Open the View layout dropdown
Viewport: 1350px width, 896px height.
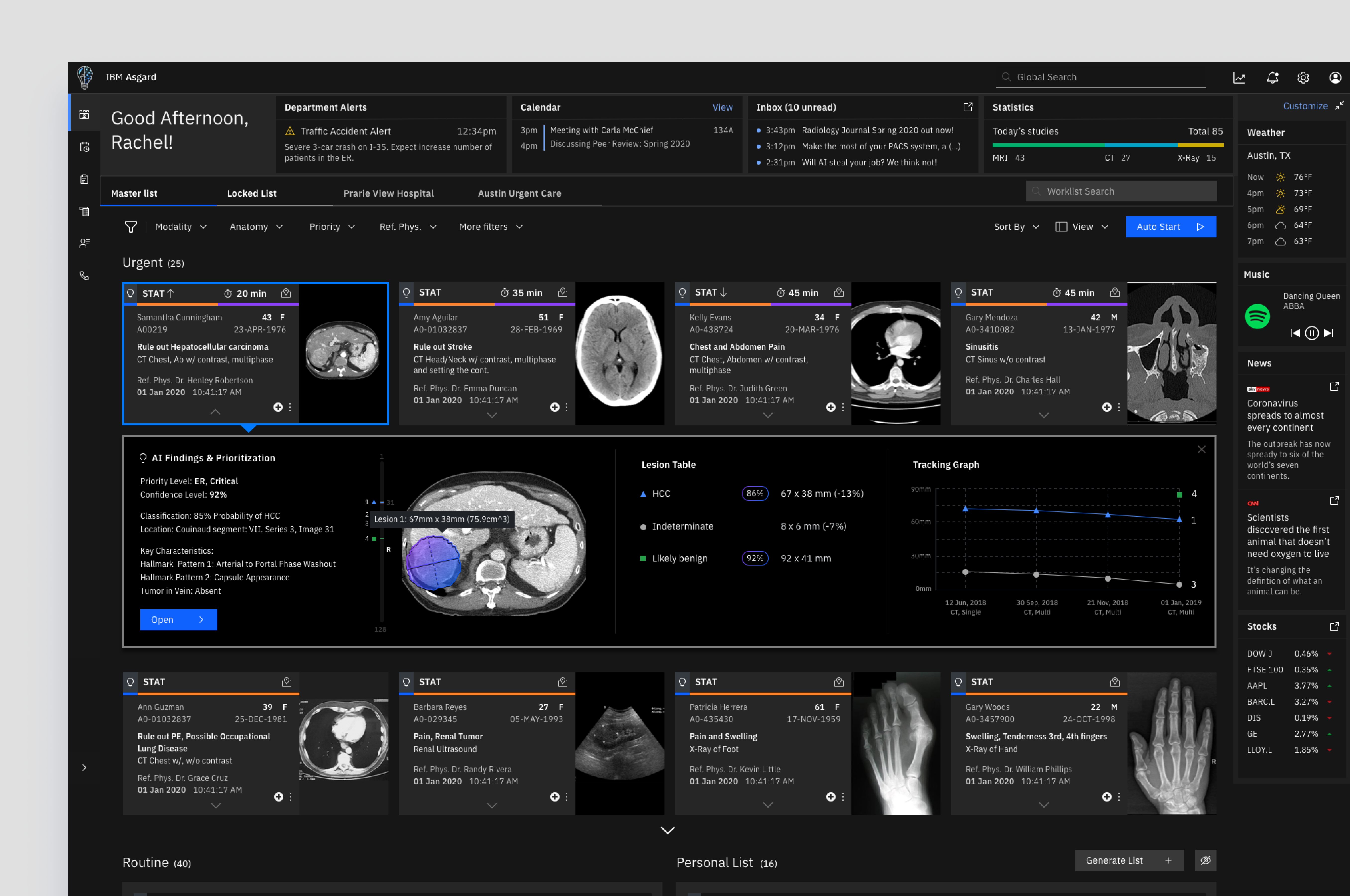coord(1082,227)
